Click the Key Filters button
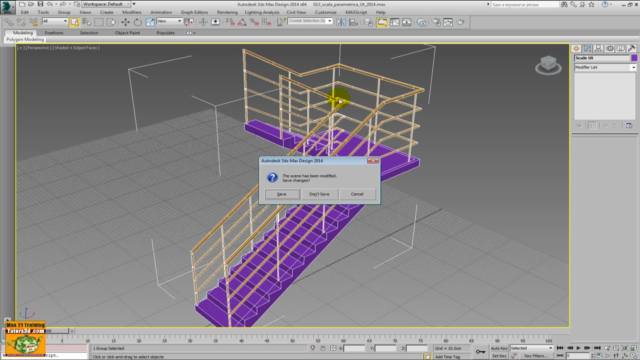Viewport: 640px width, 360px height. tap(535, 356)
